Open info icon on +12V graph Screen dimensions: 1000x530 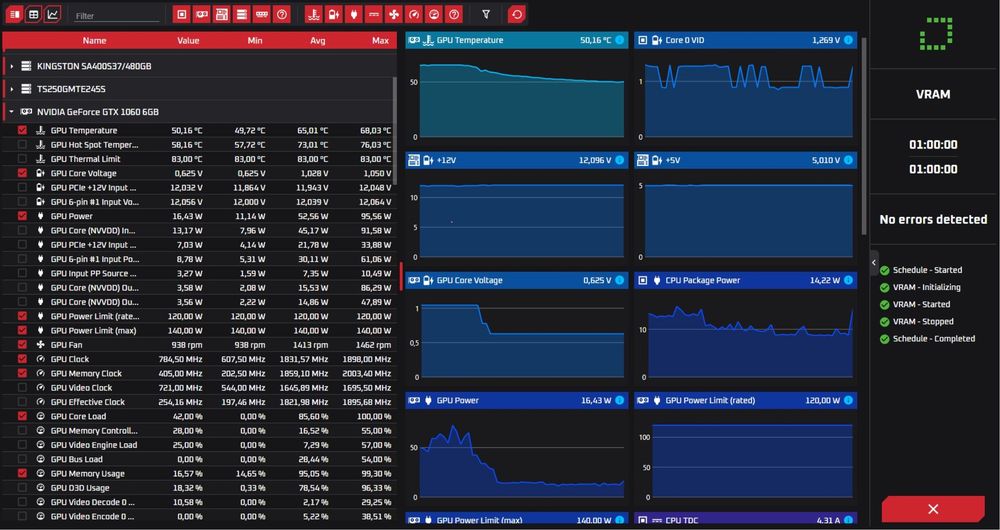619,160
